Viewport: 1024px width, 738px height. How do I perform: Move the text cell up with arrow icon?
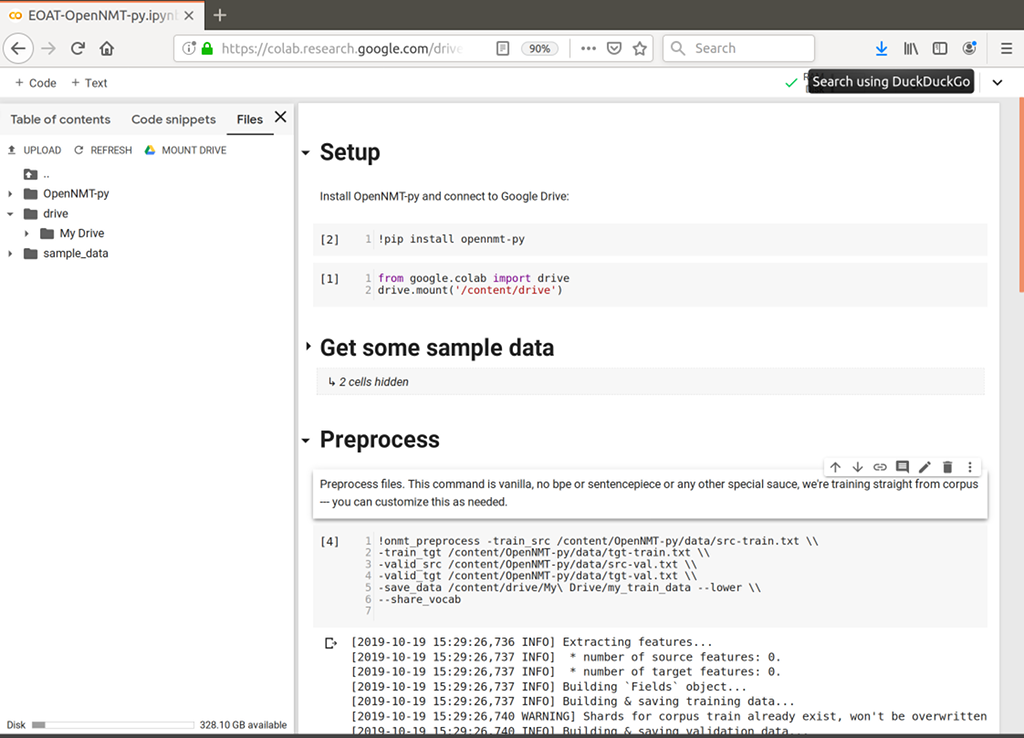coord(835,467)
